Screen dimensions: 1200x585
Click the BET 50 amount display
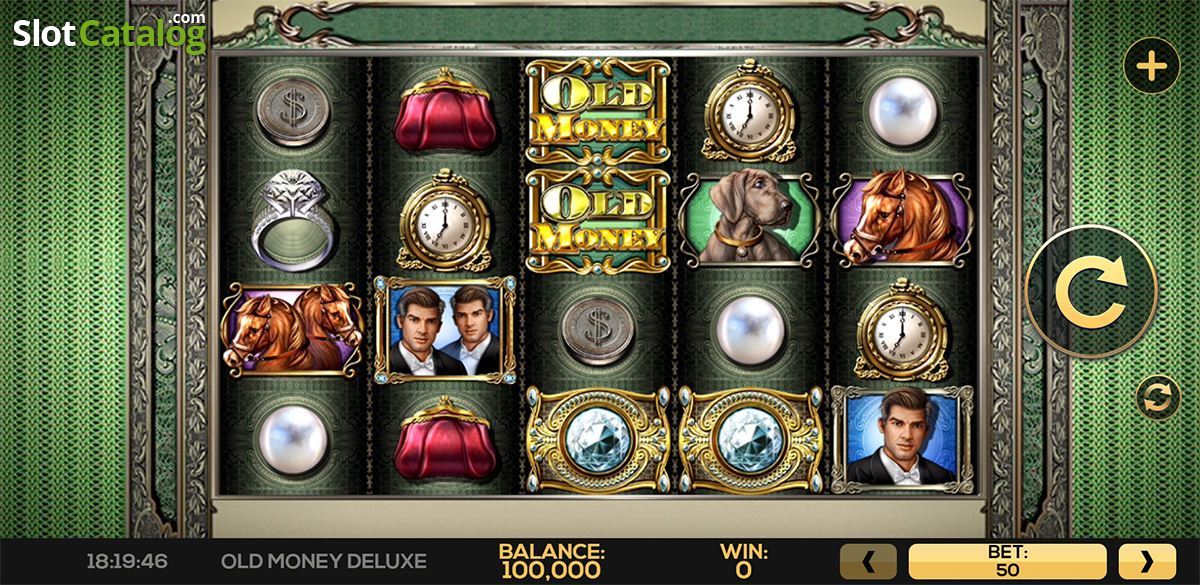coord(1007,562)
